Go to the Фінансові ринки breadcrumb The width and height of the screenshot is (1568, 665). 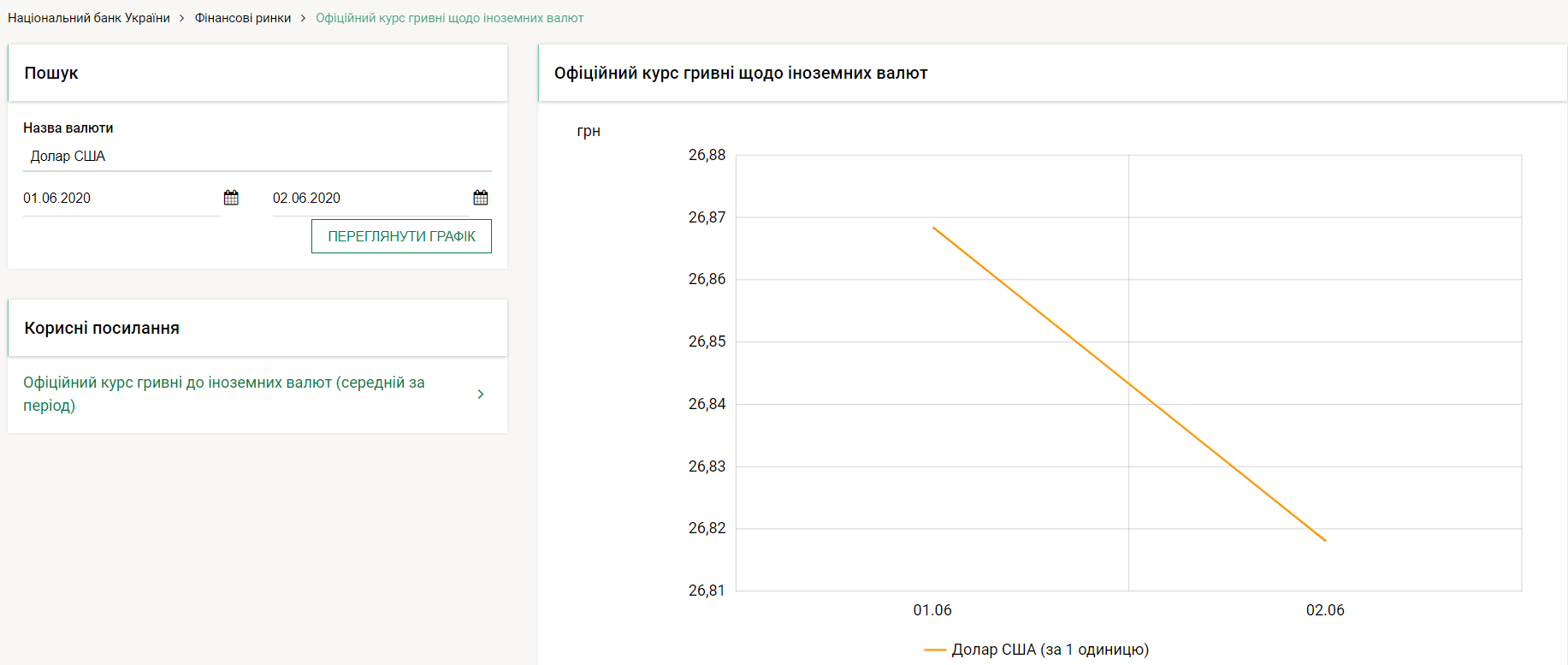[x=243, y=18]
